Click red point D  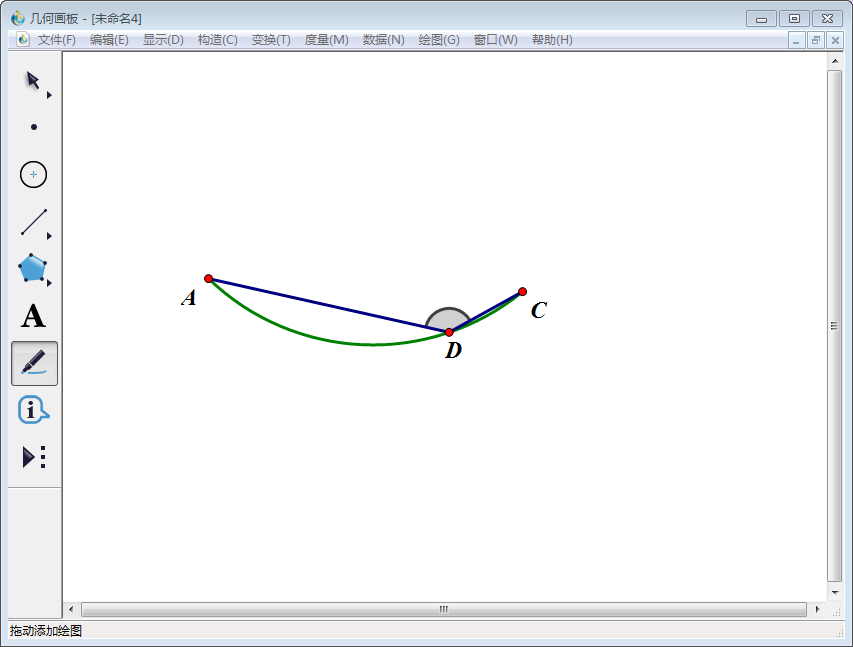click(x=449, y=332)
